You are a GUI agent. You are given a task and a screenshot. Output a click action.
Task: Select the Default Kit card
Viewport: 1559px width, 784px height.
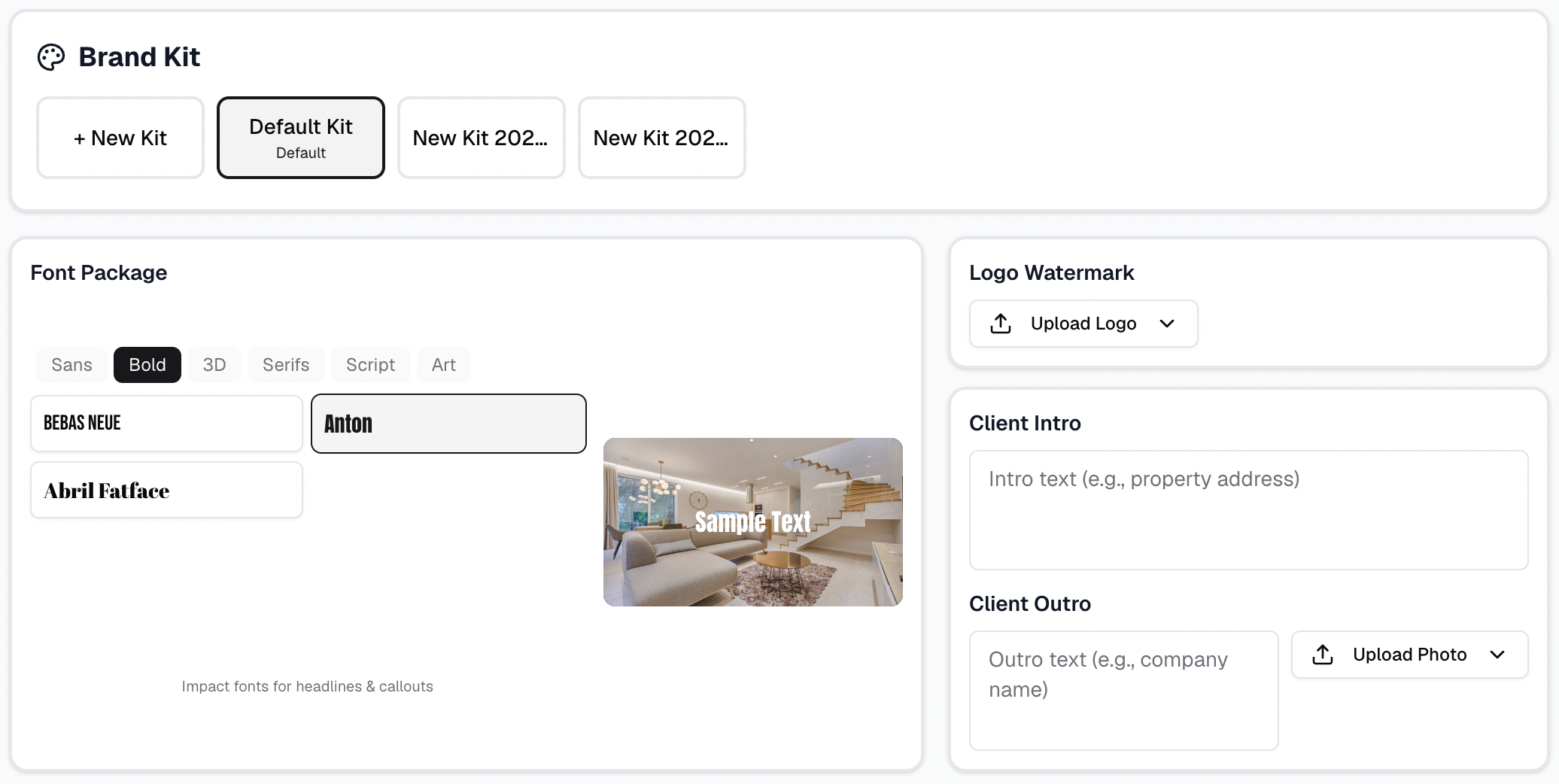tap(301, 138)
